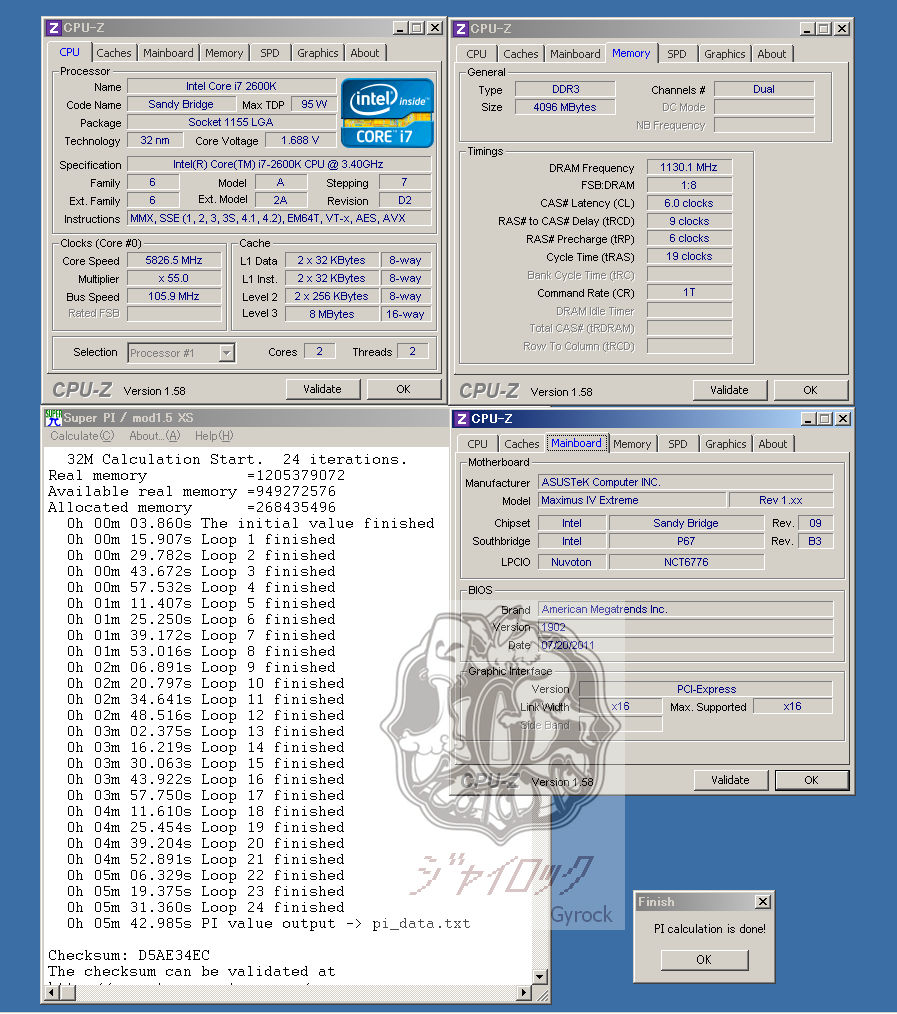Click Validate in the CPU tab window
The image size is (897, 1014).
click(x=322, y=389)
